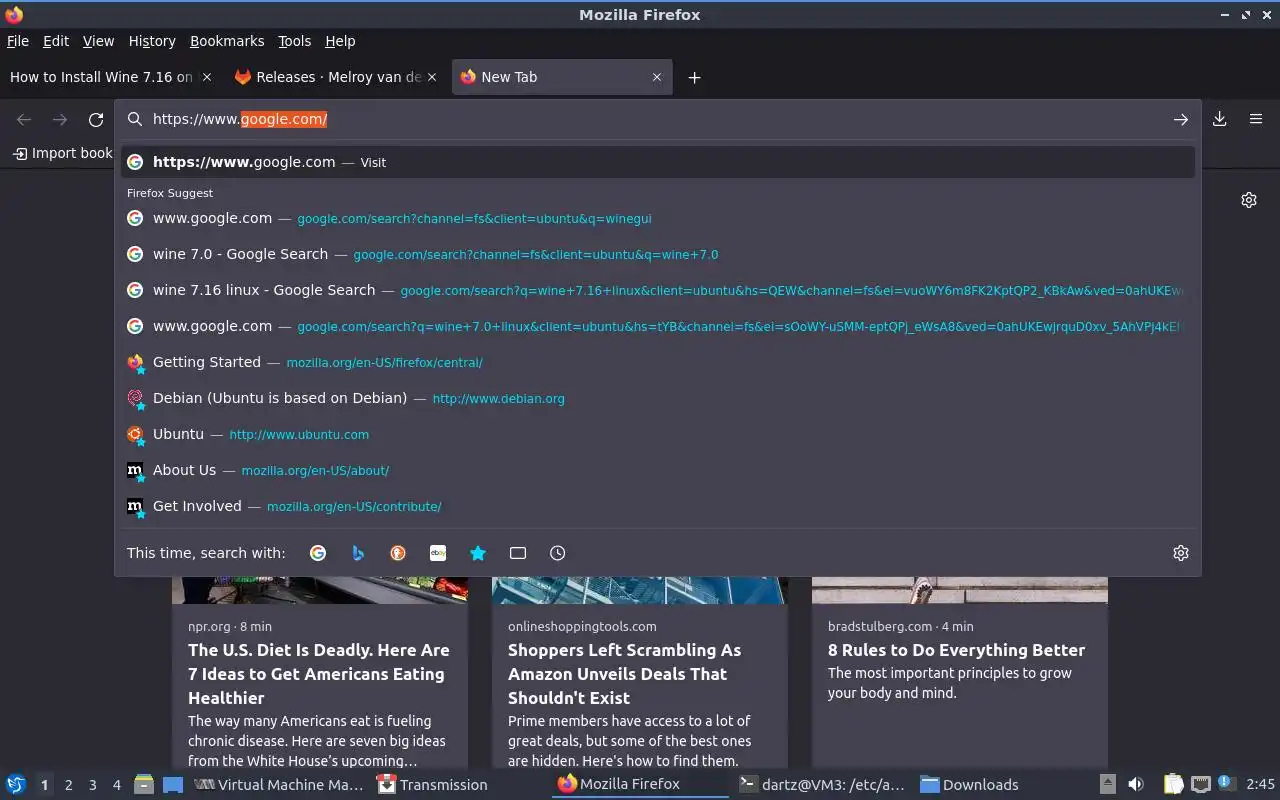Select Ubuntu ubuntu.com bookmark suggestion
Image resolution: width=1280 pixels, height=800 pixels.
click(x=658, y=434)
